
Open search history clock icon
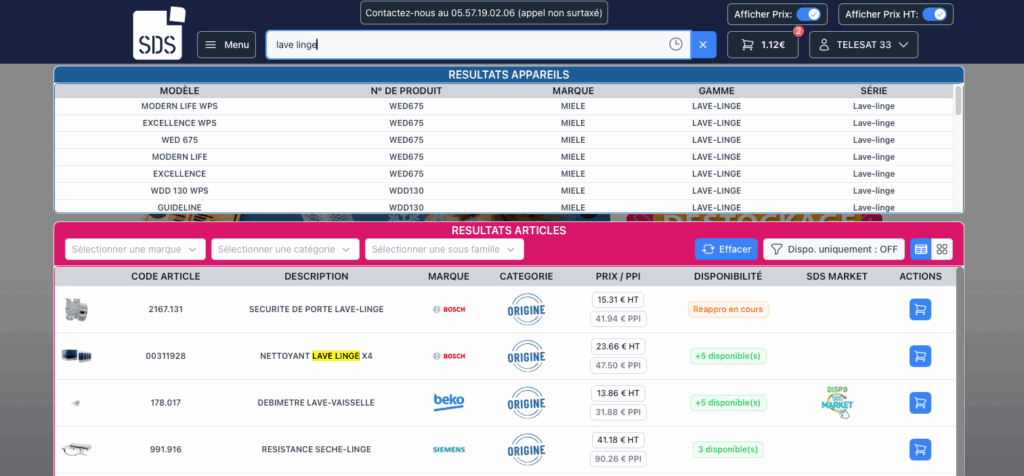[675, 44]
